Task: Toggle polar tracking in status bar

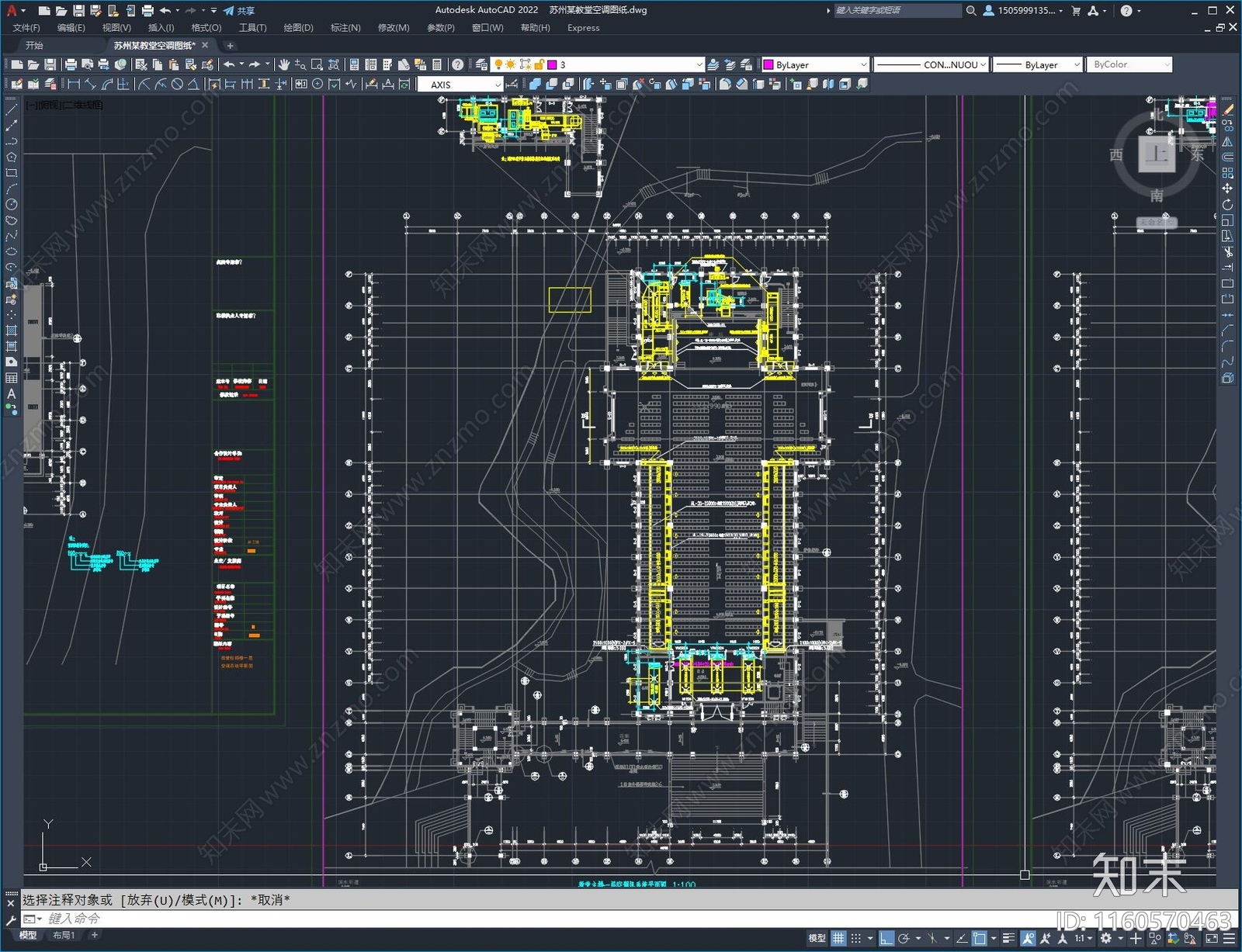Action: (904, 938)
